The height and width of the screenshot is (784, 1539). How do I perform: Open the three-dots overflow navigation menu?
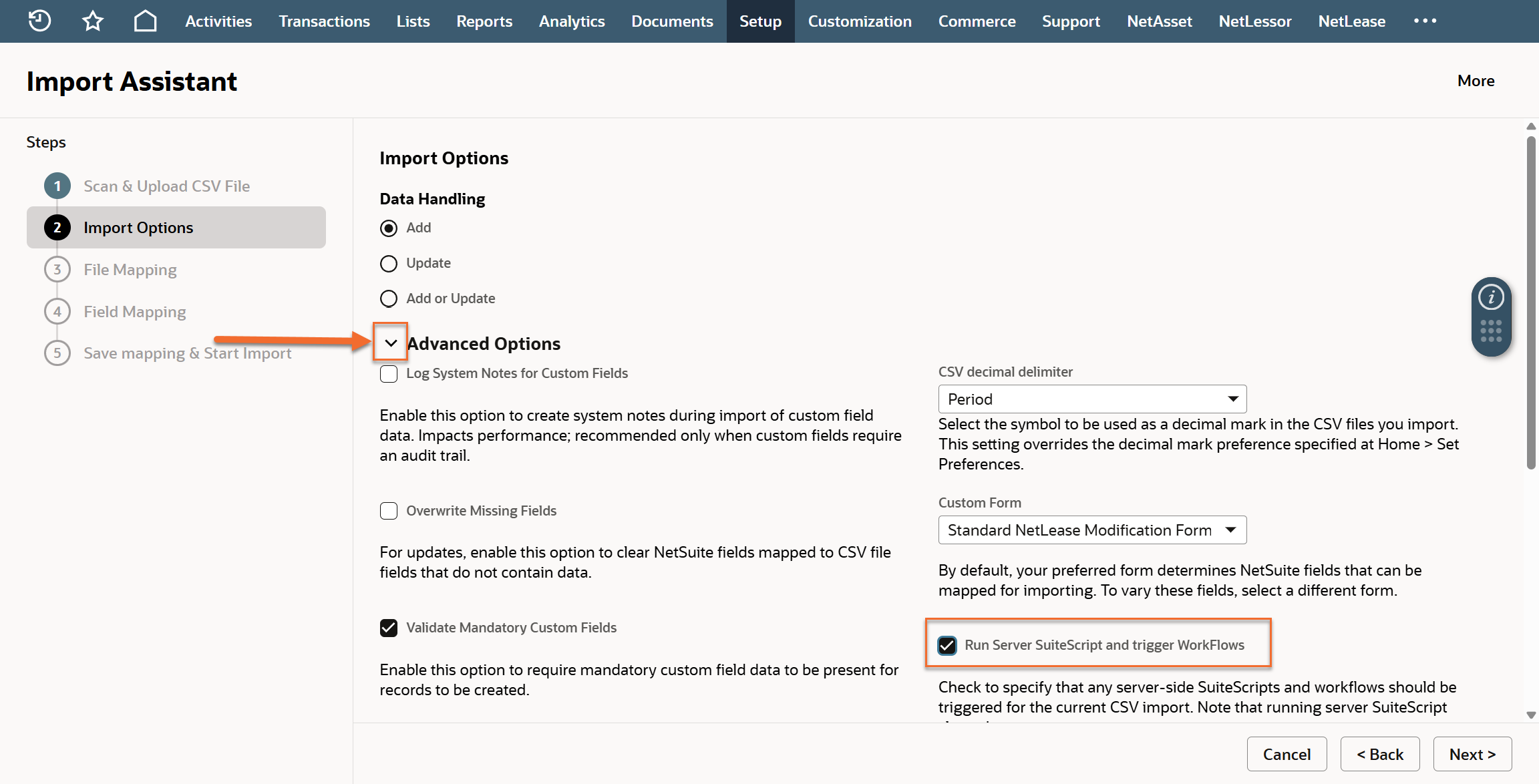pos(1425,21)
